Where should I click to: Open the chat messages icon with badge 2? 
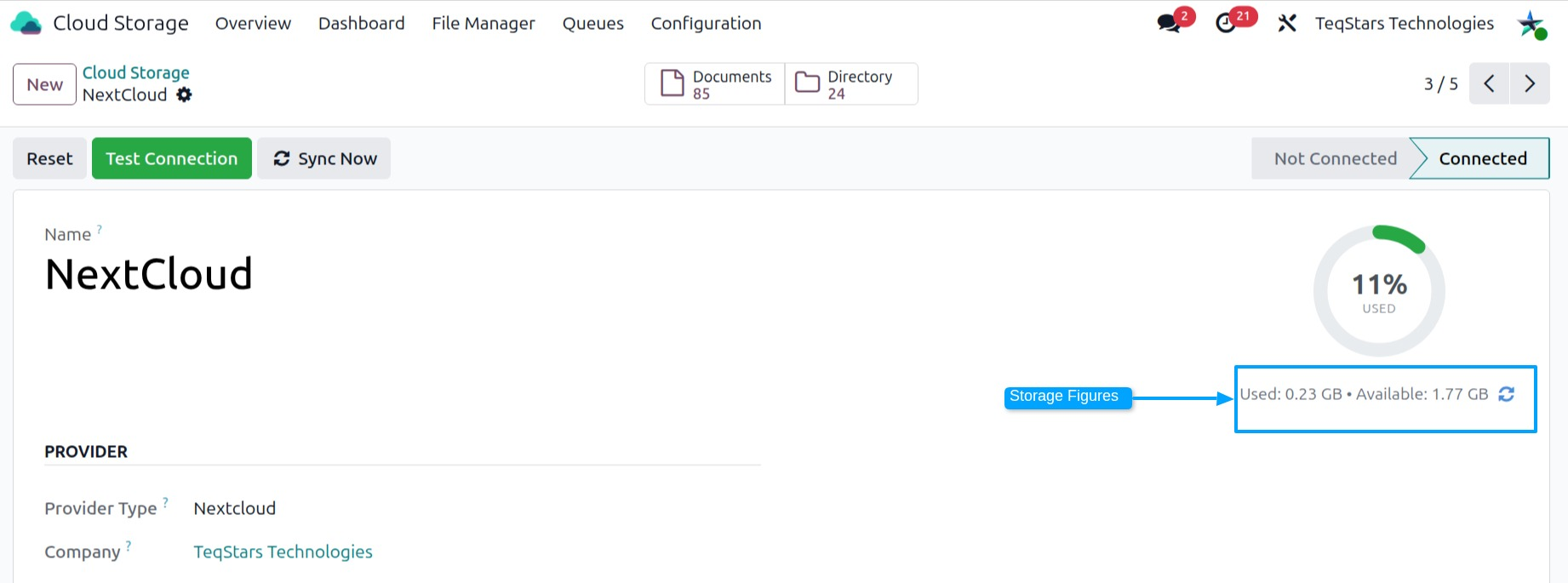[x=1170, y=23]
